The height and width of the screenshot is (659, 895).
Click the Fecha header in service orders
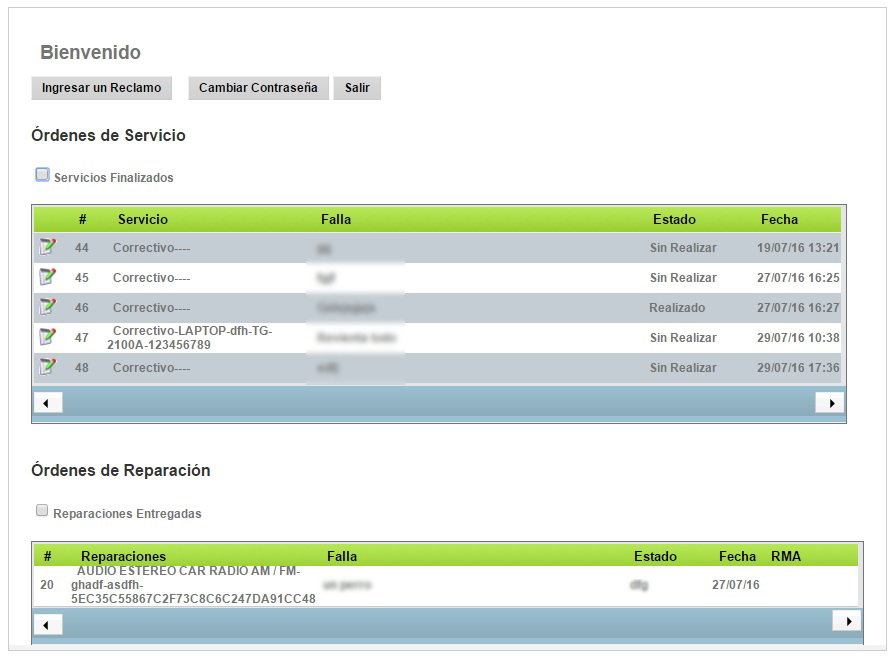click(779, 219)
